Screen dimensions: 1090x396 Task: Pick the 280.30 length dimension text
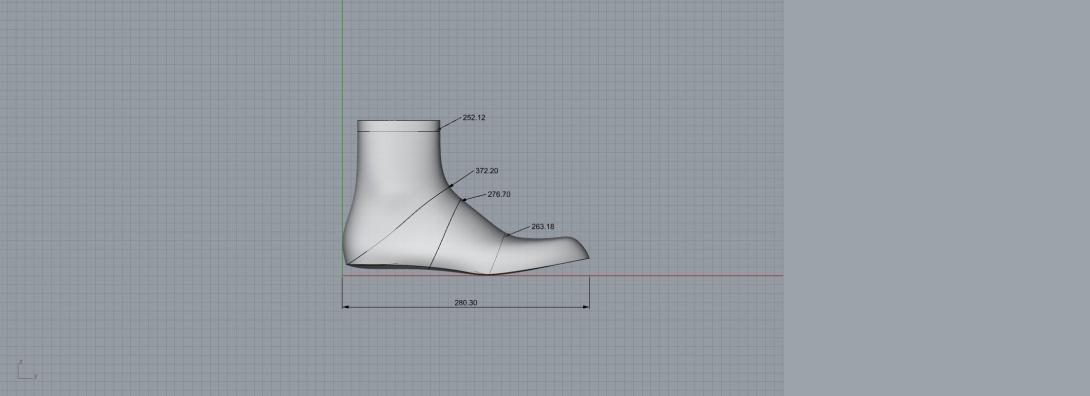[x=466, y=303]
